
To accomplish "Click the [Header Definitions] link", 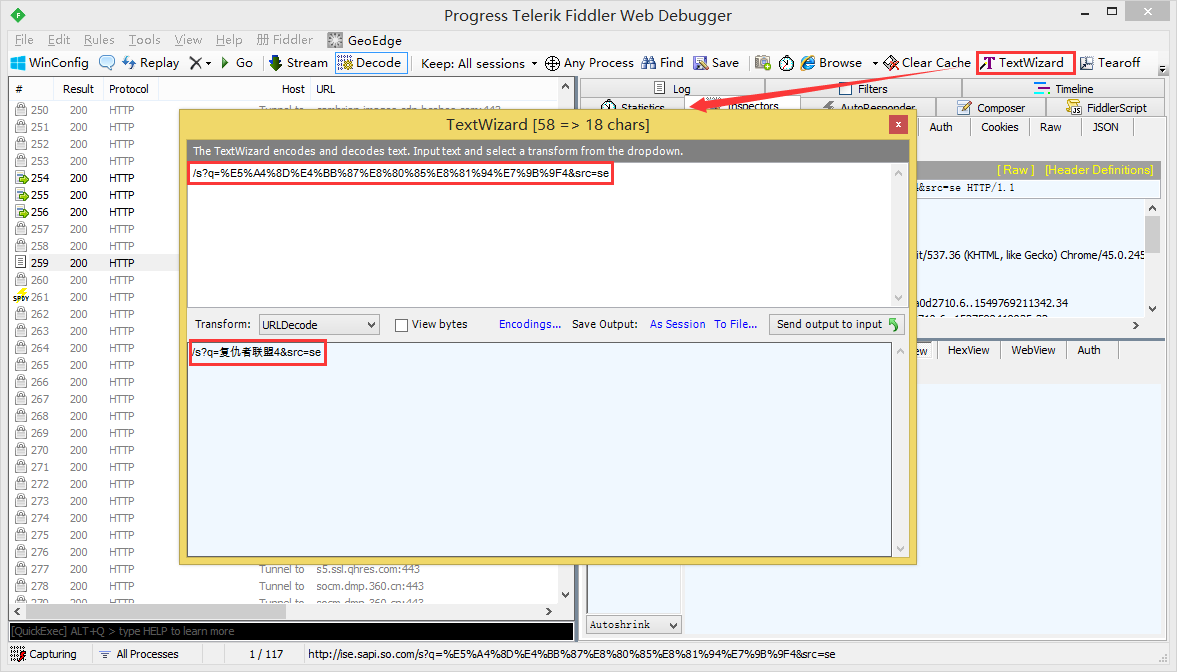I will 1099,170.
